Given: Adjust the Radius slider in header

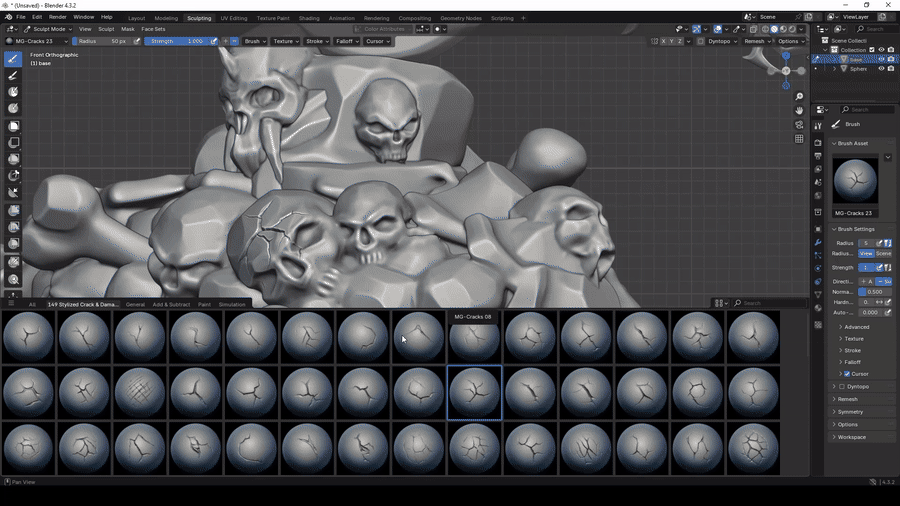Looking at the screenshot, I should point(102,41).
